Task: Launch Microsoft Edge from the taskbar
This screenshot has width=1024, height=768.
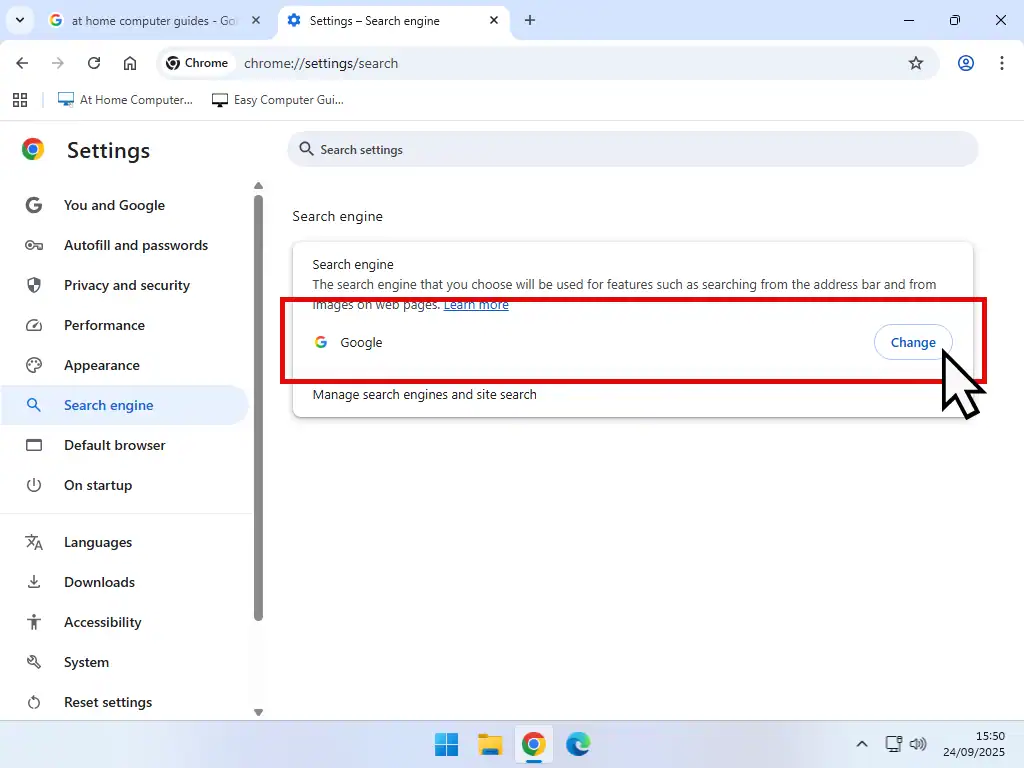Action: point(578,744)
